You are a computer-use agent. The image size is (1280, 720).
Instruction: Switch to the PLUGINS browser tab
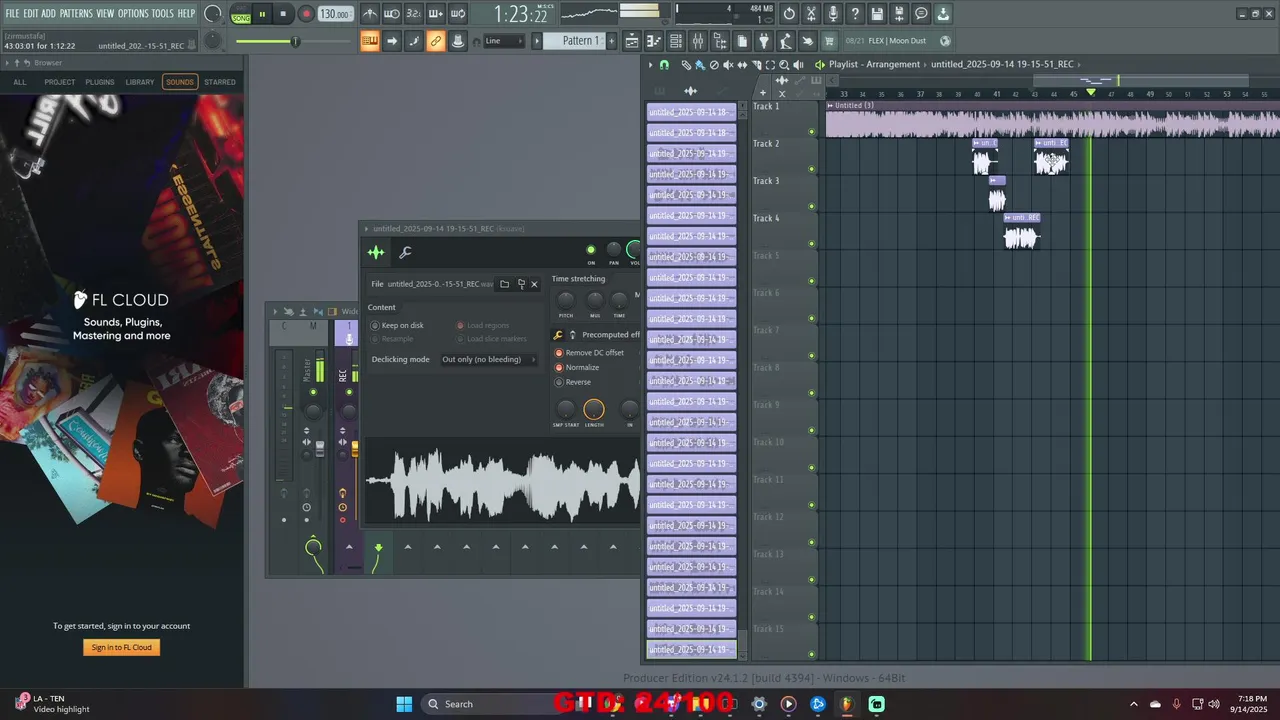click(x=100, y=82)
